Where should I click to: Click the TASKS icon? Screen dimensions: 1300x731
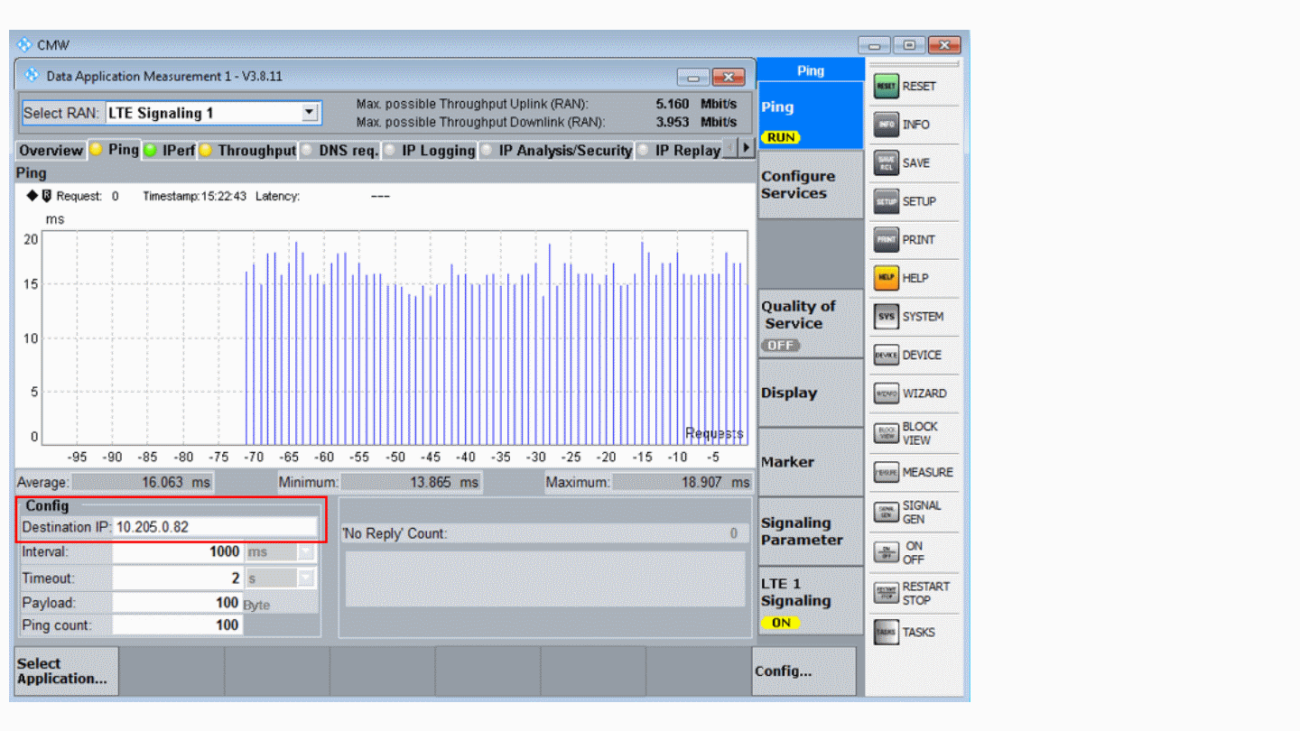[886, 632]
